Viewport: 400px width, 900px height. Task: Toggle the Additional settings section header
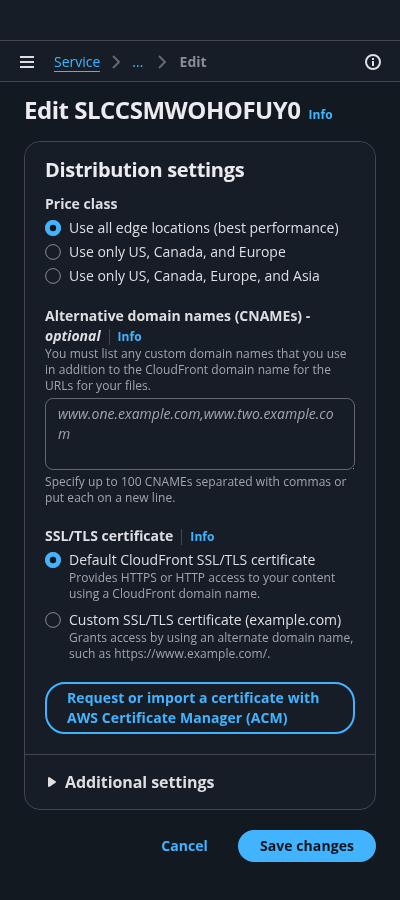click(139, 782)
